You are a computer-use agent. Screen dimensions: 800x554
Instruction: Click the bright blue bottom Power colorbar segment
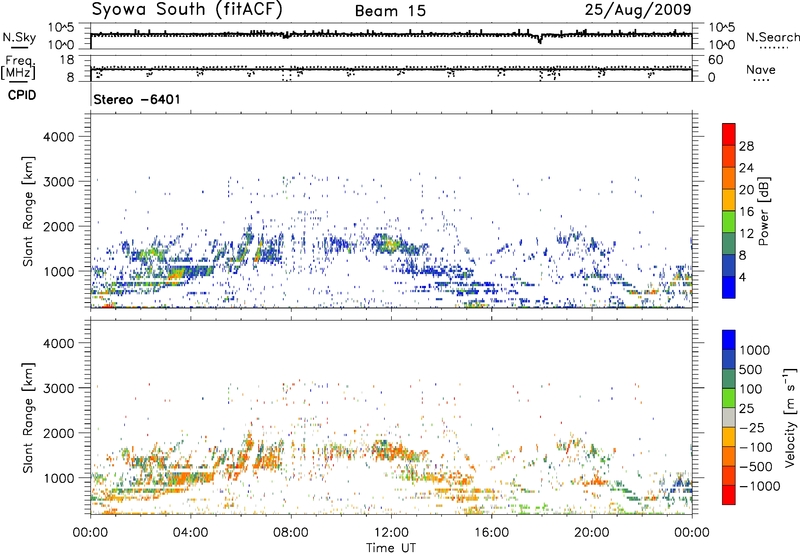coord(729,287)
